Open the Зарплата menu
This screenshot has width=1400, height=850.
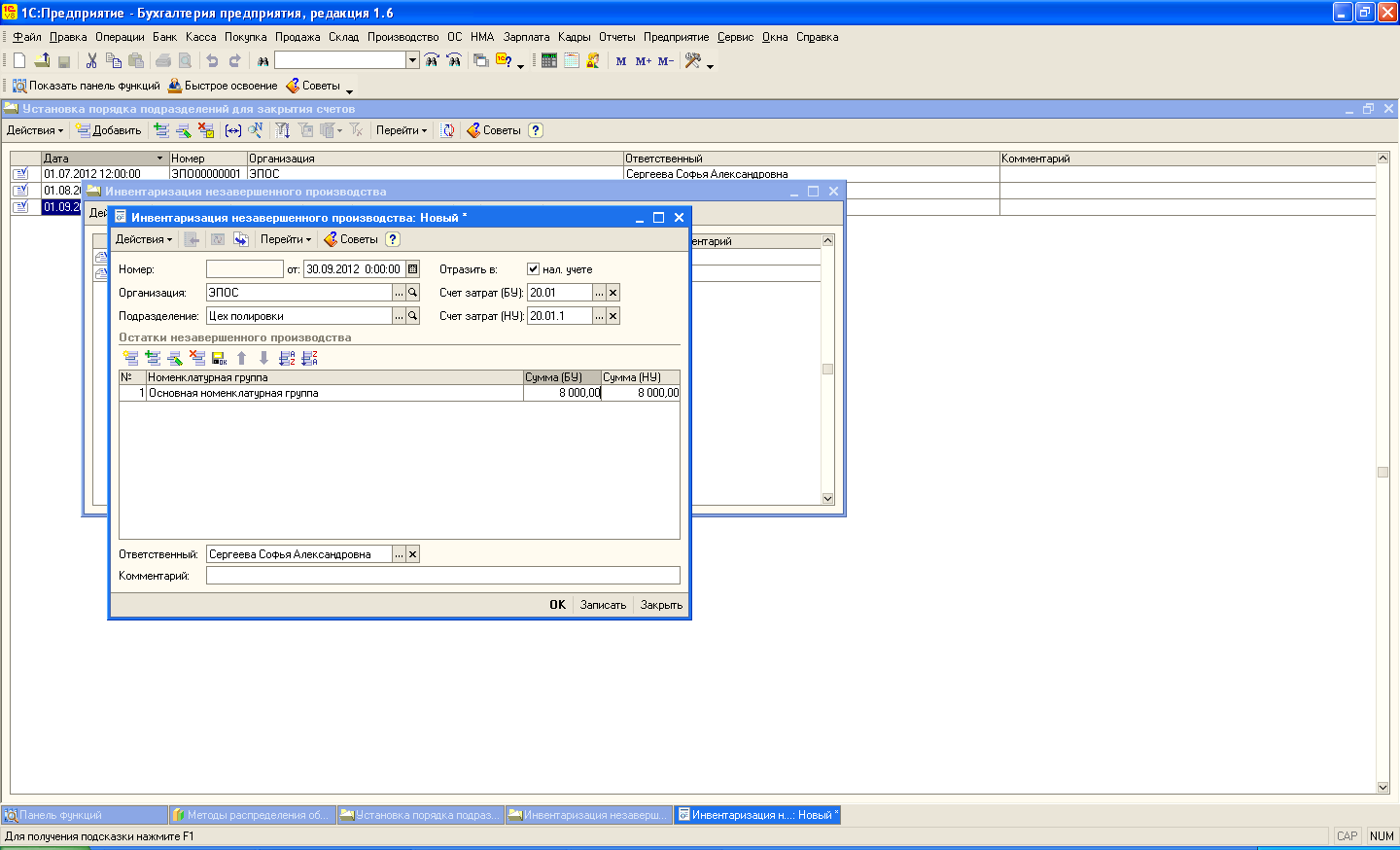pyautogui.click(x=526, y=37)
